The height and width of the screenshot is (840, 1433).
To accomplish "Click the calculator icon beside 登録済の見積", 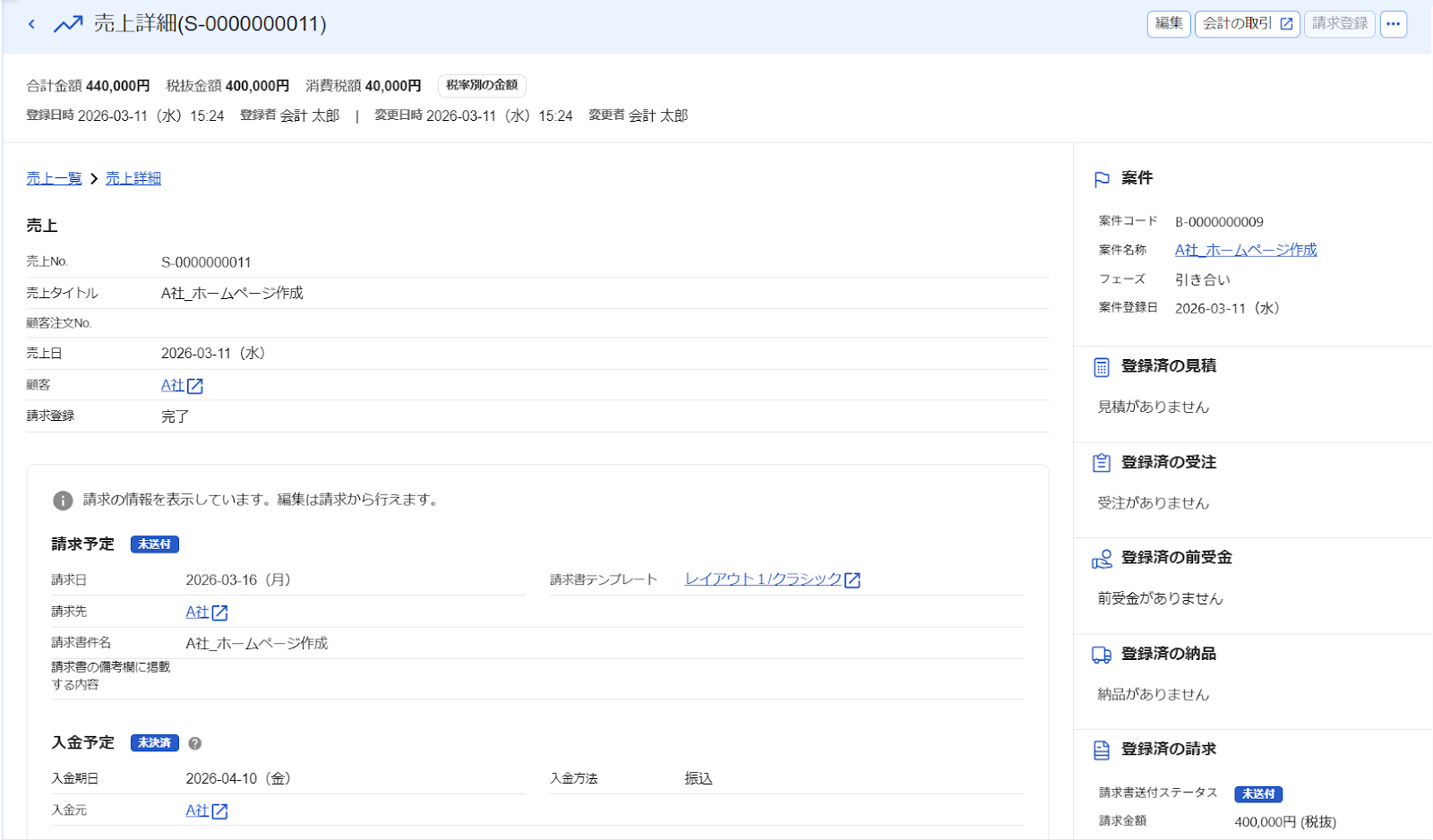I will tap(1102, 367).
